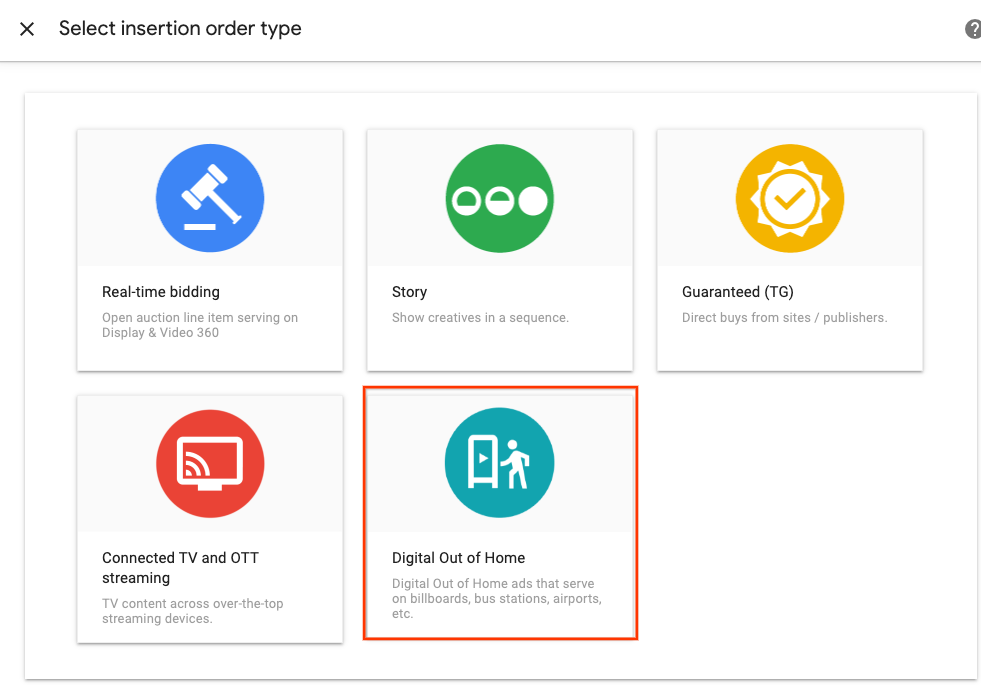
Task: Click the checkmark inside the Guaranteed badge
Action: pyautogui.click(x=789, y=197)
